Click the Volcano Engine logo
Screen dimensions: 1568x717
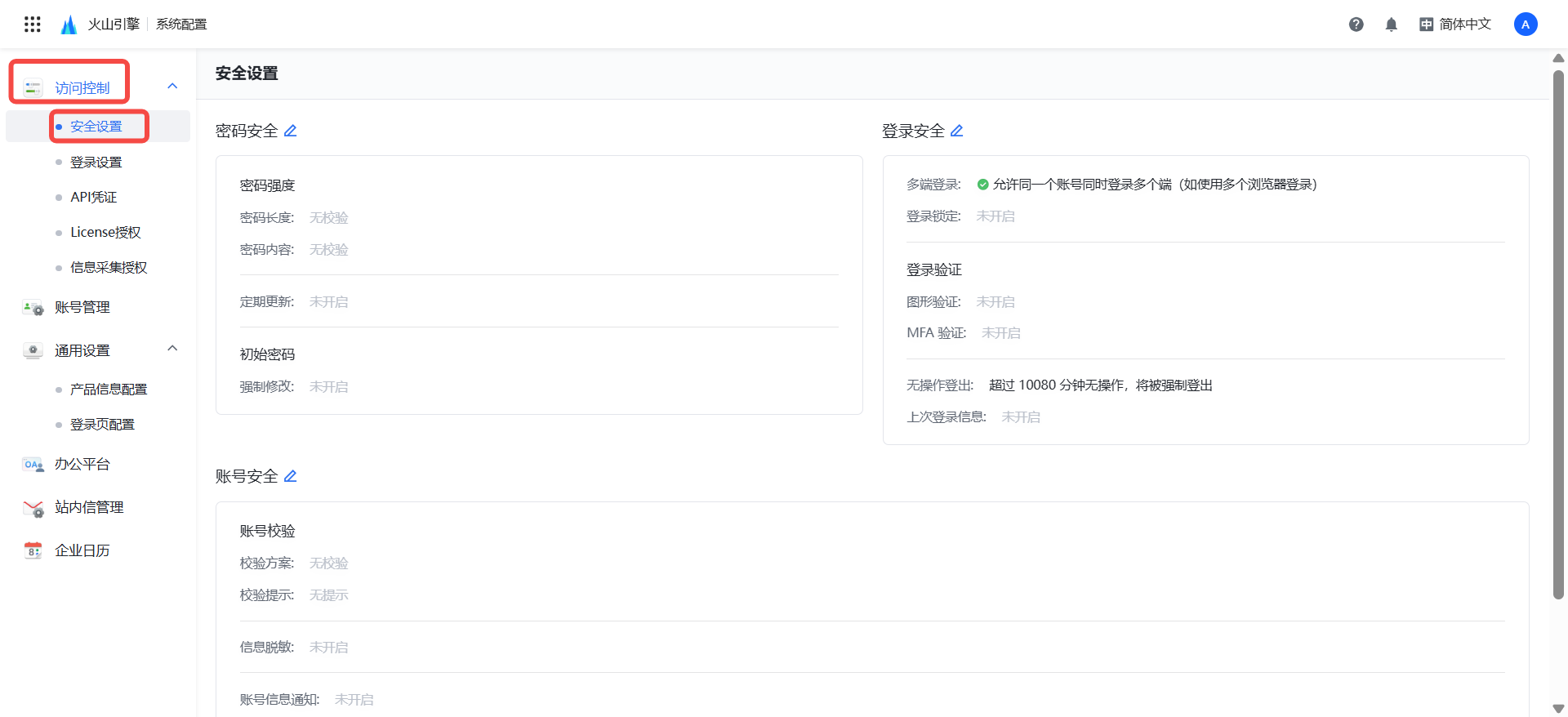click(69, 24)
